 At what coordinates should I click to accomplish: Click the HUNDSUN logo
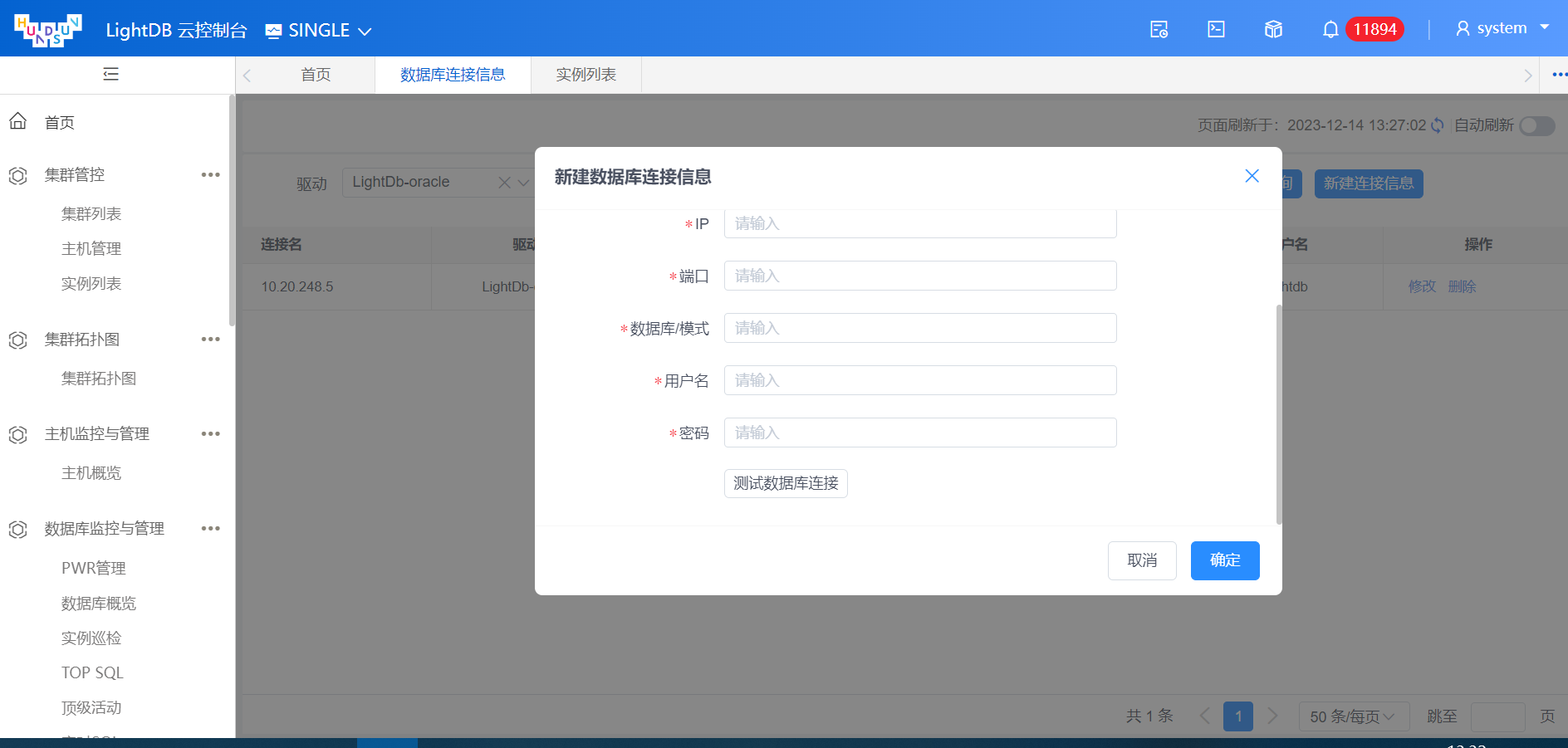[48, 31]
